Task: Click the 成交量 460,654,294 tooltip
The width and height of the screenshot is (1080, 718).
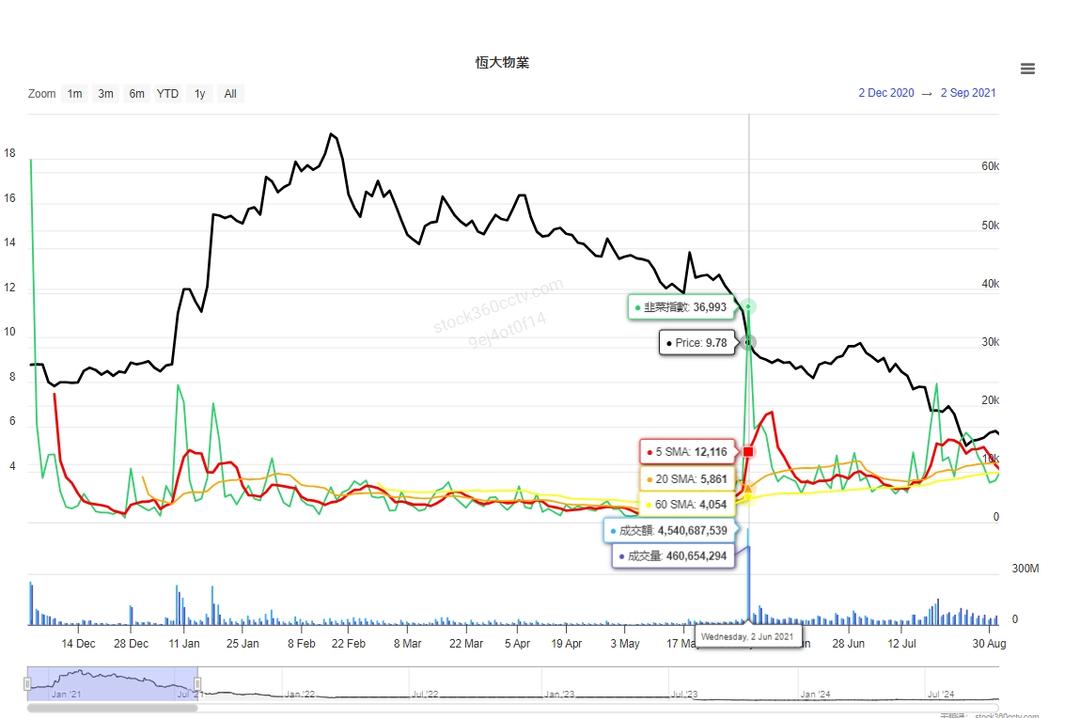Action: 673,556
